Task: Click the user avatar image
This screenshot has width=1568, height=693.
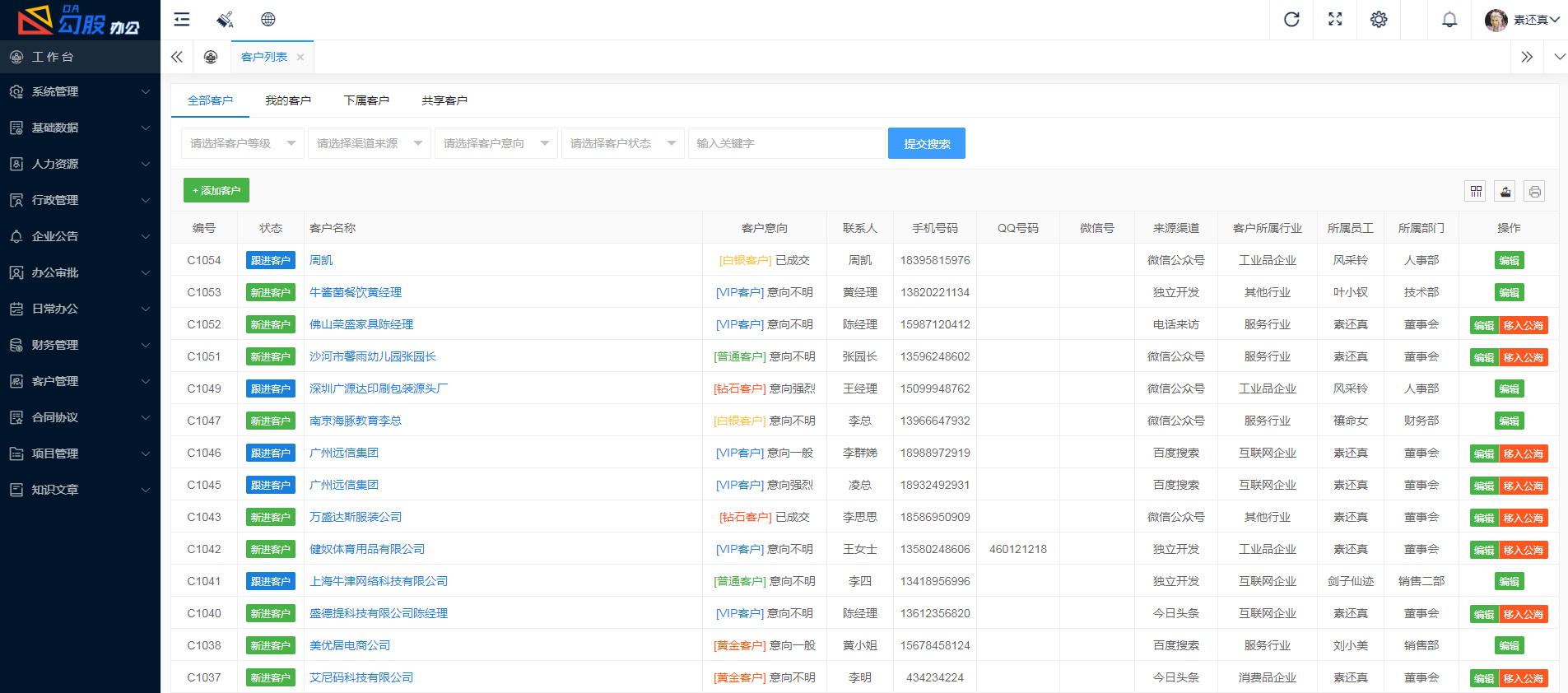Action: [1496, 20]
